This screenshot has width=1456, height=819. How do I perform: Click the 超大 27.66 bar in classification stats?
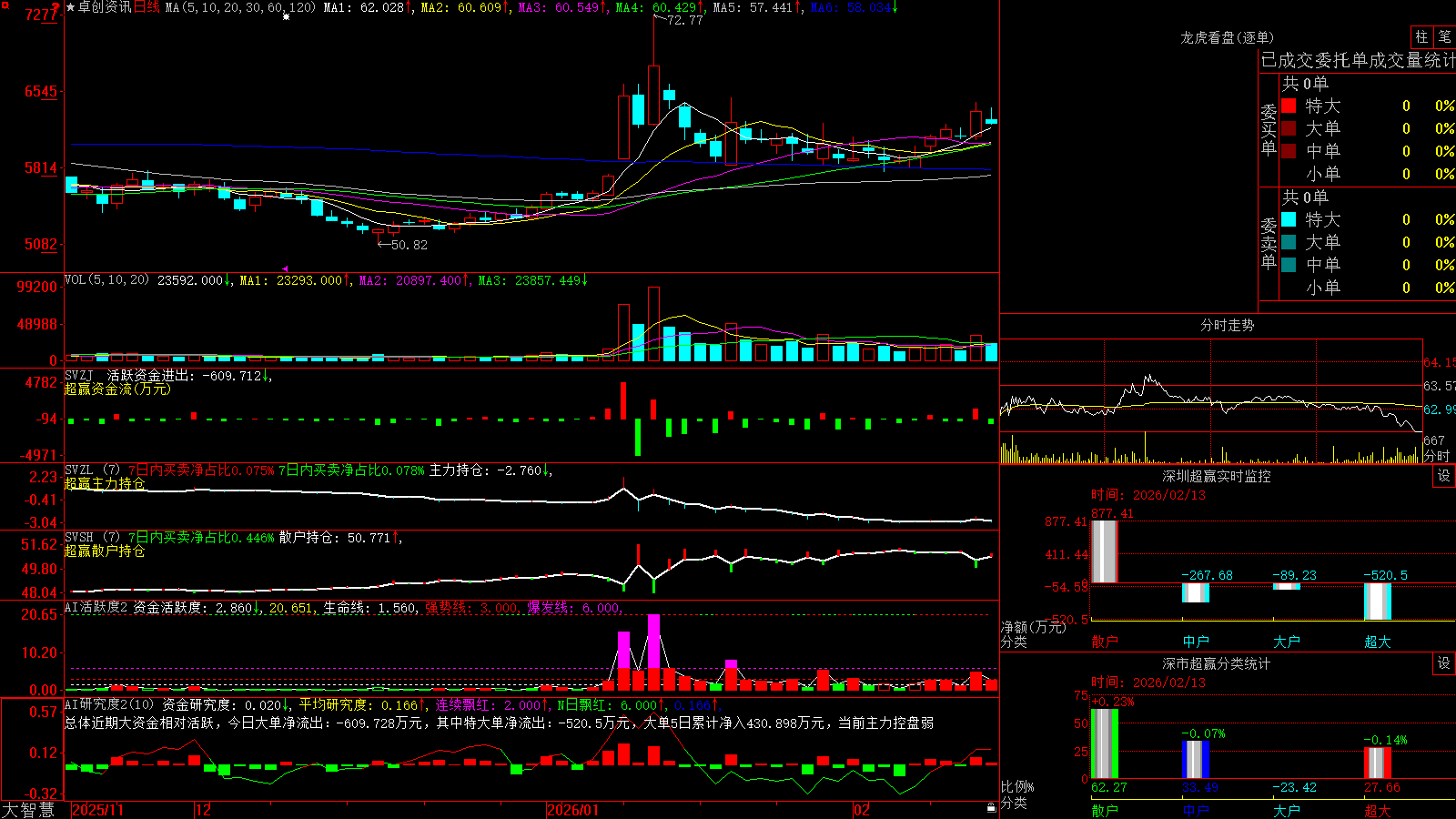[1378, 763]
